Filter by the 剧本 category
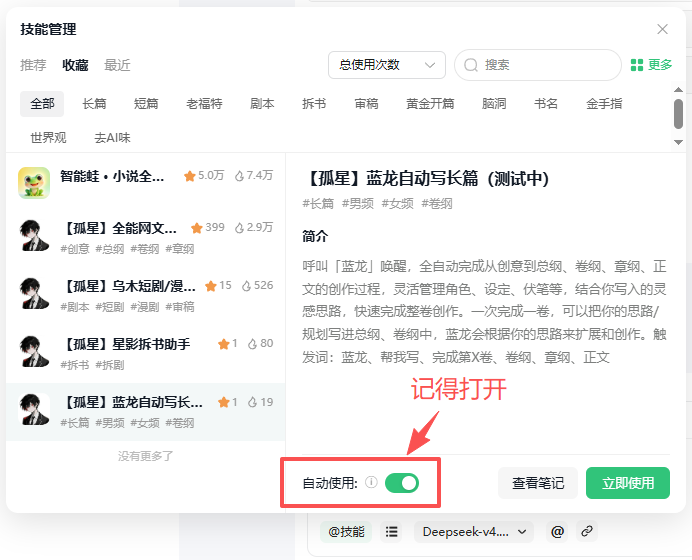Image resolution: width=692 pixels, height=560 pixels. point(262,104)
